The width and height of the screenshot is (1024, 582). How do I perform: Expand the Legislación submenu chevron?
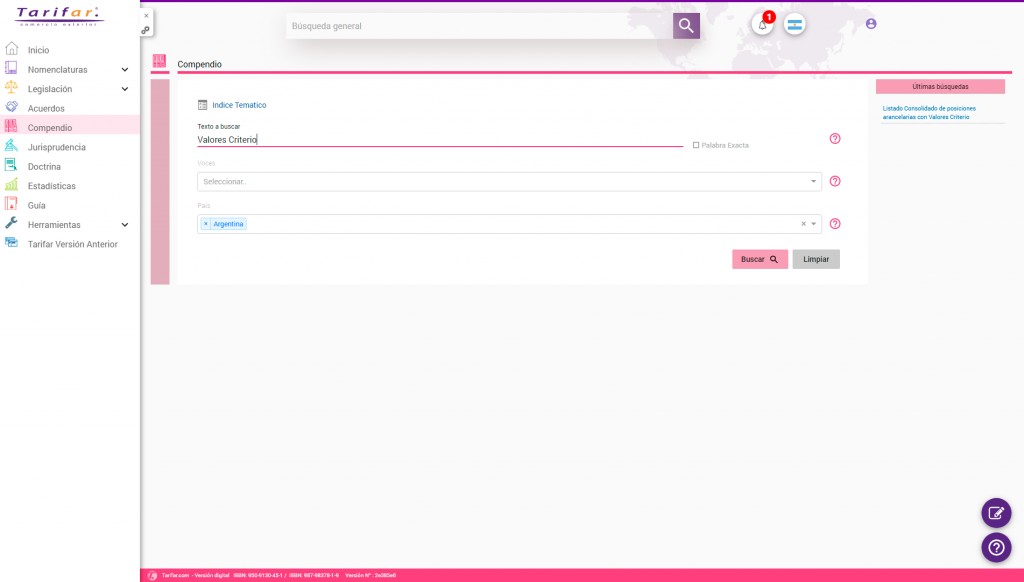pos(125,89)
